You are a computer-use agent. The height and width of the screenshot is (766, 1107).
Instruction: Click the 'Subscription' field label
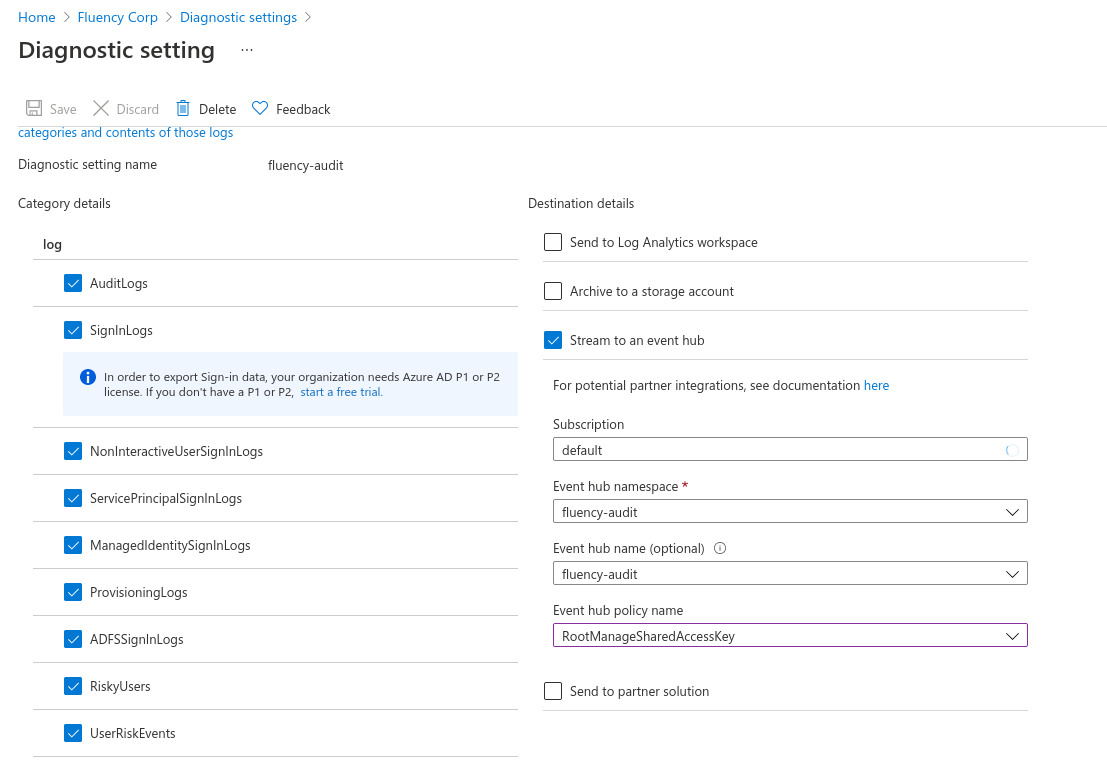[x=588, y=424]
